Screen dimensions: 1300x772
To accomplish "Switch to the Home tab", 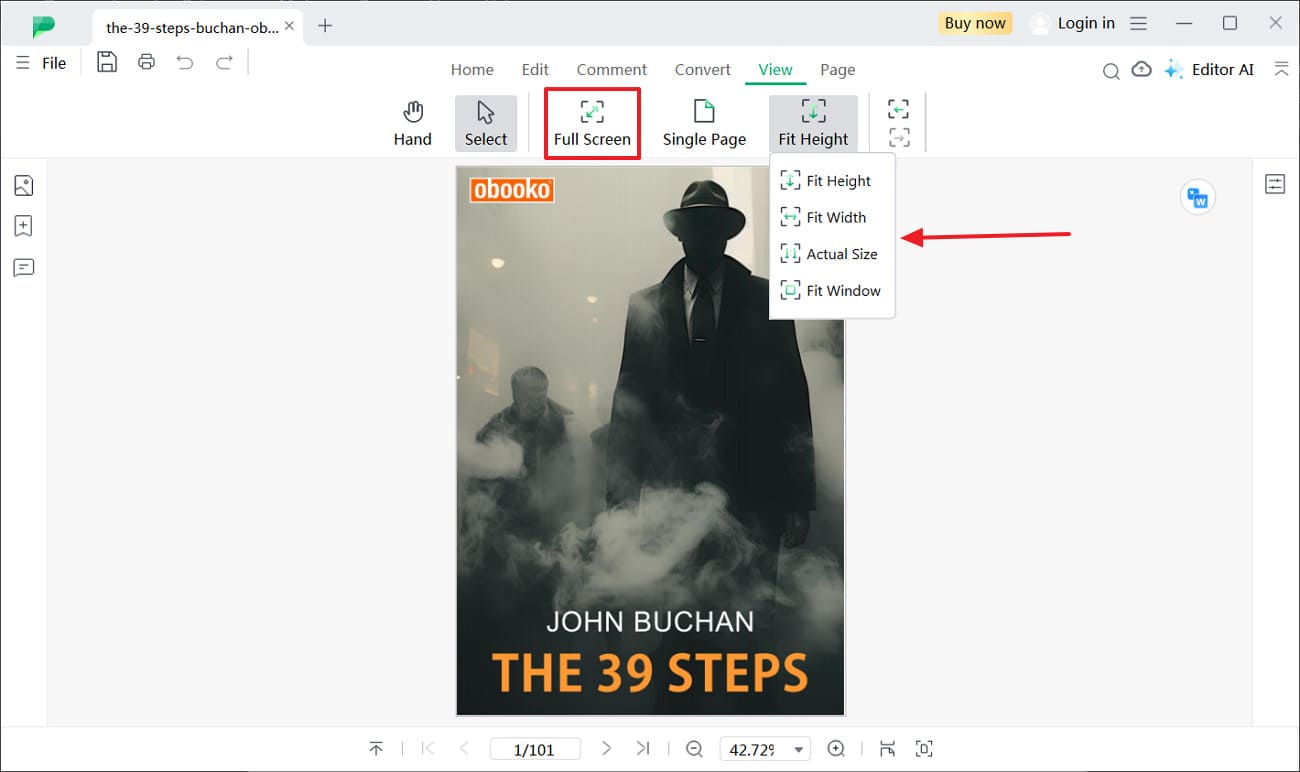I will [472, 69].
